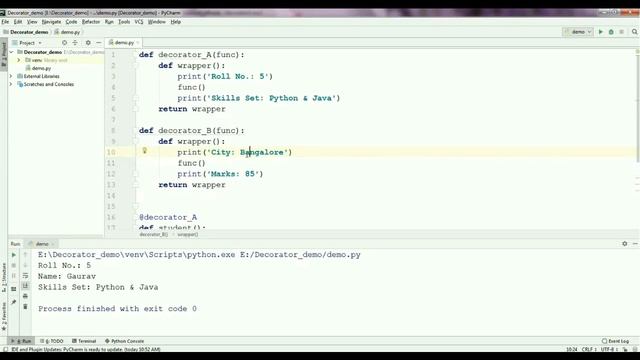Expand External Libraries node
The height and width of the screenshot is (360, 640).
11,76
